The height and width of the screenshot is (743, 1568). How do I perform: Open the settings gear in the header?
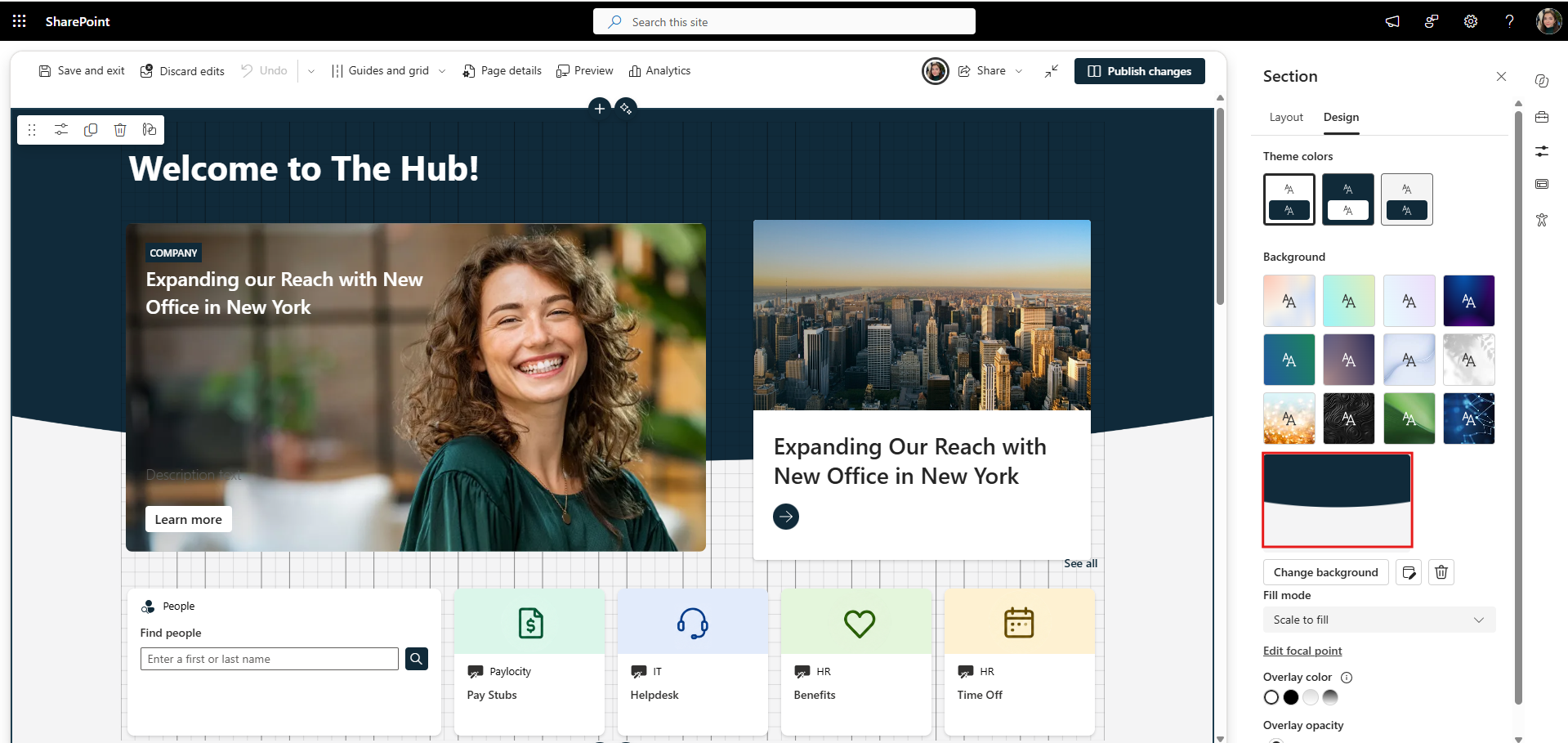[x=1471, y=21]
